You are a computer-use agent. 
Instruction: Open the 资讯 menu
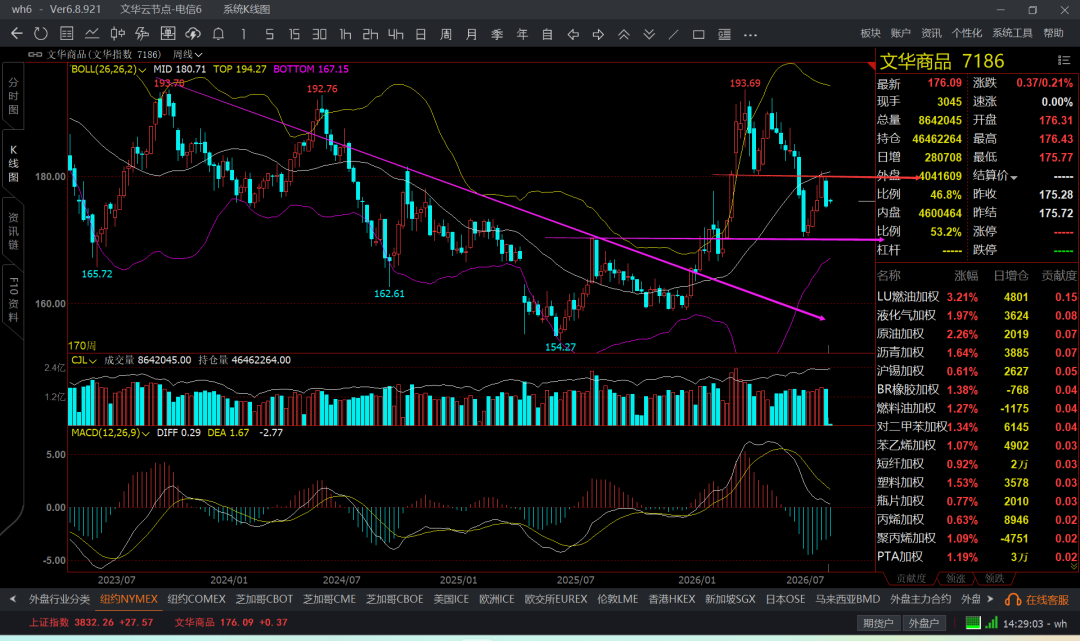pos(931,33)
